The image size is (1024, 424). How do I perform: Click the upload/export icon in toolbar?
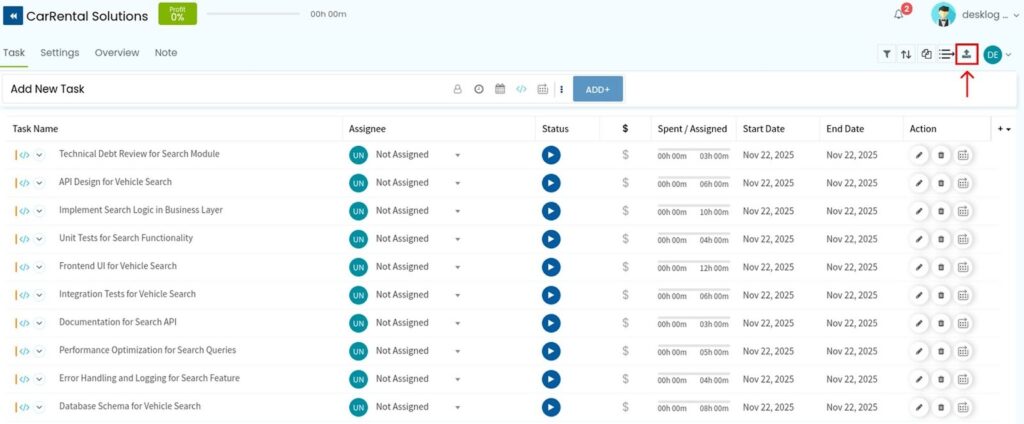(x=966, y=54)
